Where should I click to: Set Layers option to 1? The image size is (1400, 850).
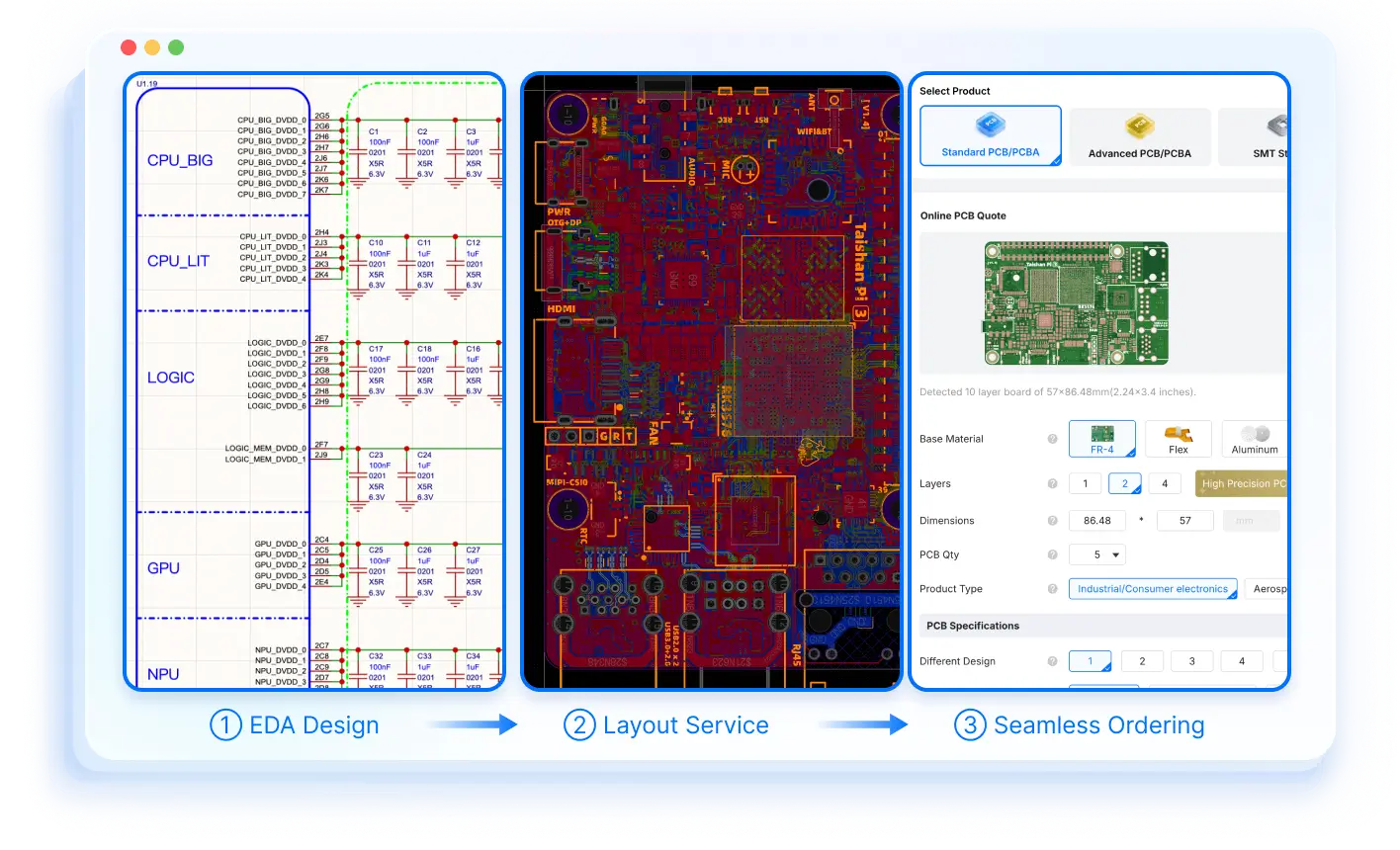tap(1085, 483)
